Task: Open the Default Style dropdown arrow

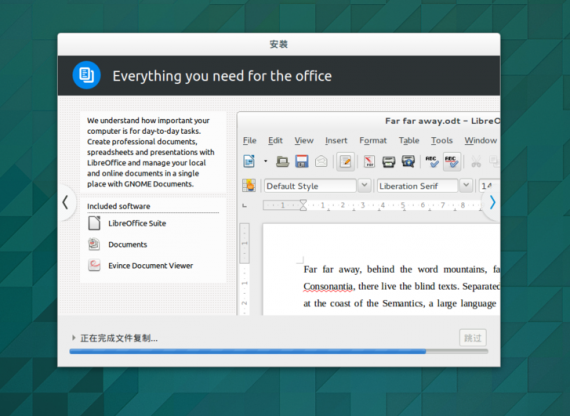Action: point(364,186)
